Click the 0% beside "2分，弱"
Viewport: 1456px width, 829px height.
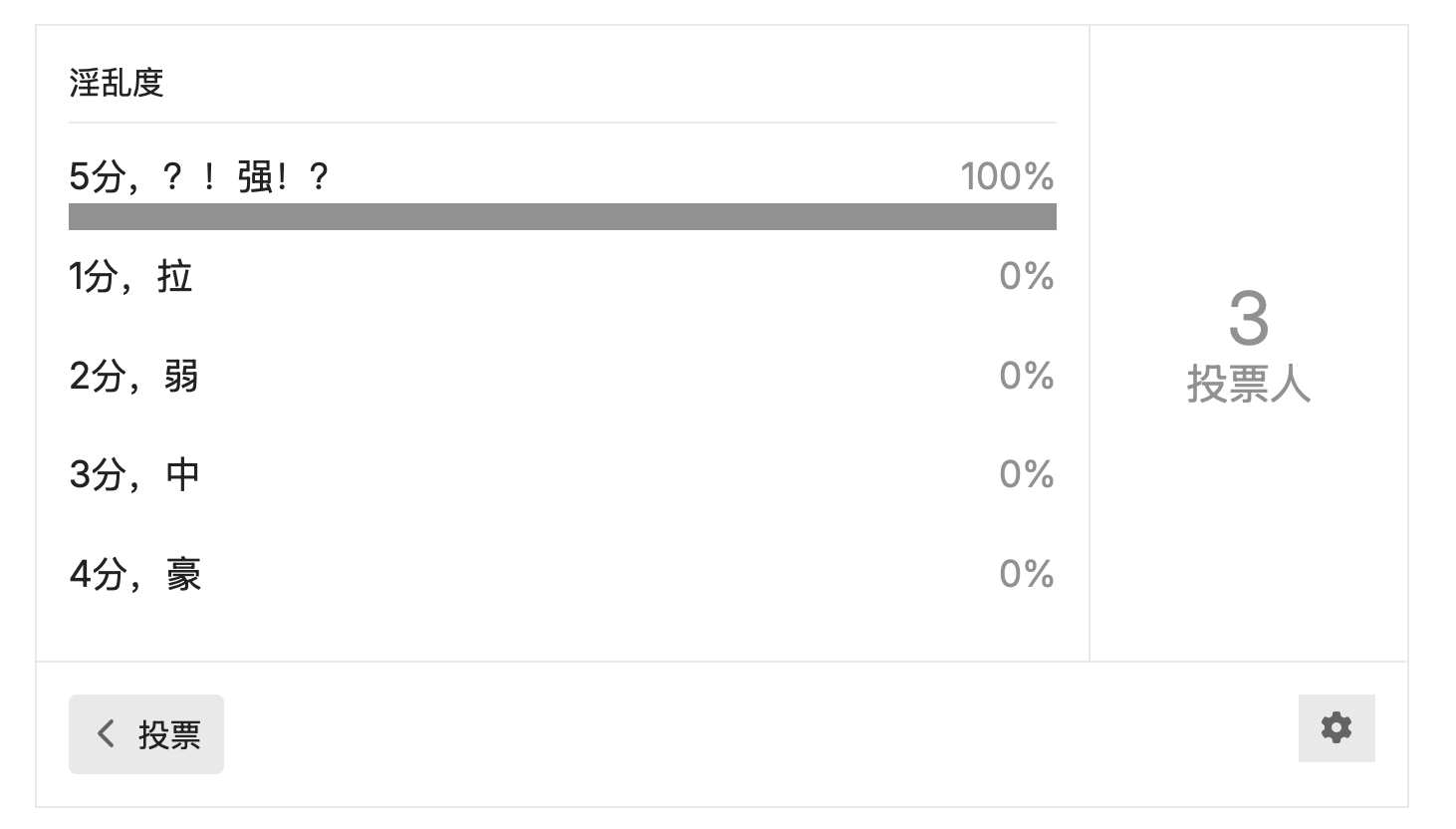[x=1026, y=376]
